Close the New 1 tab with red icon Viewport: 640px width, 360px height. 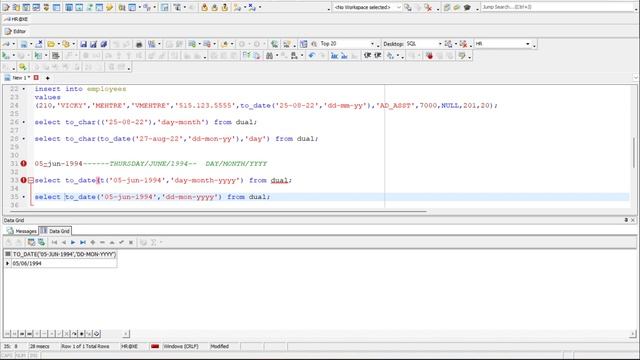(x=36, y=78)
